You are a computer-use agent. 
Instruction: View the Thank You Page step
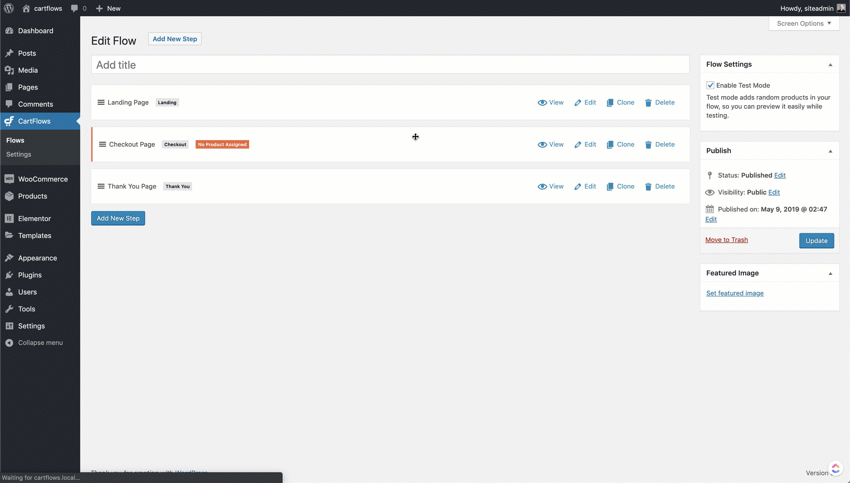pyautogui.click(x=550, y=186)
